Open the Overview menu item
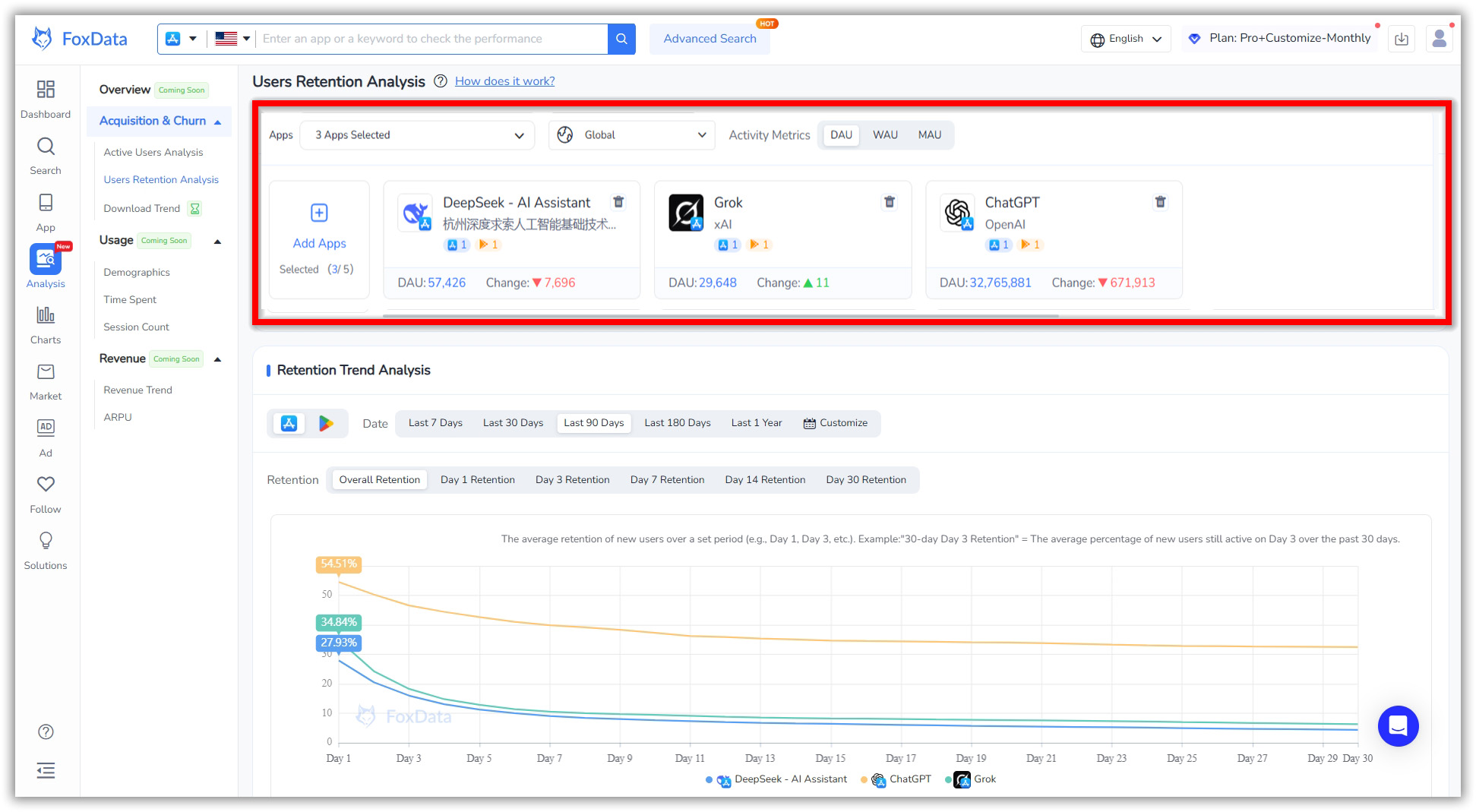Screen dimensions: 1476x812 tap(125, 90)
